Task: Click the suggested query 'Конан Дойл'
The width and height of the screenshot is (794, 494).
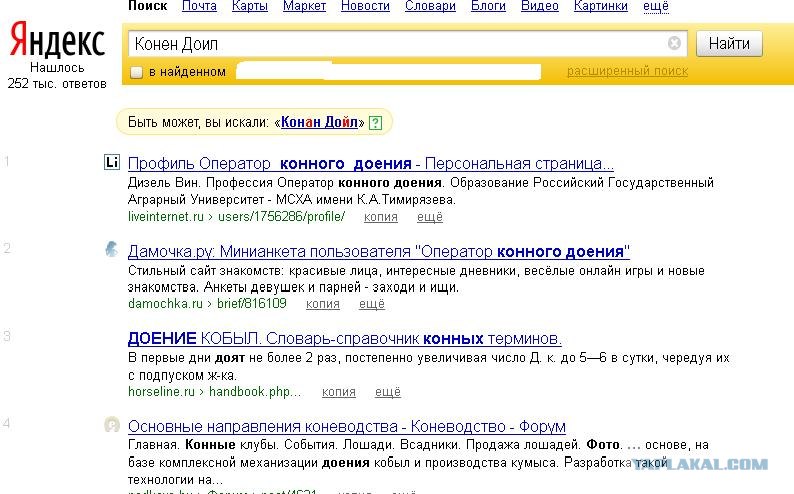Action: 319,122
